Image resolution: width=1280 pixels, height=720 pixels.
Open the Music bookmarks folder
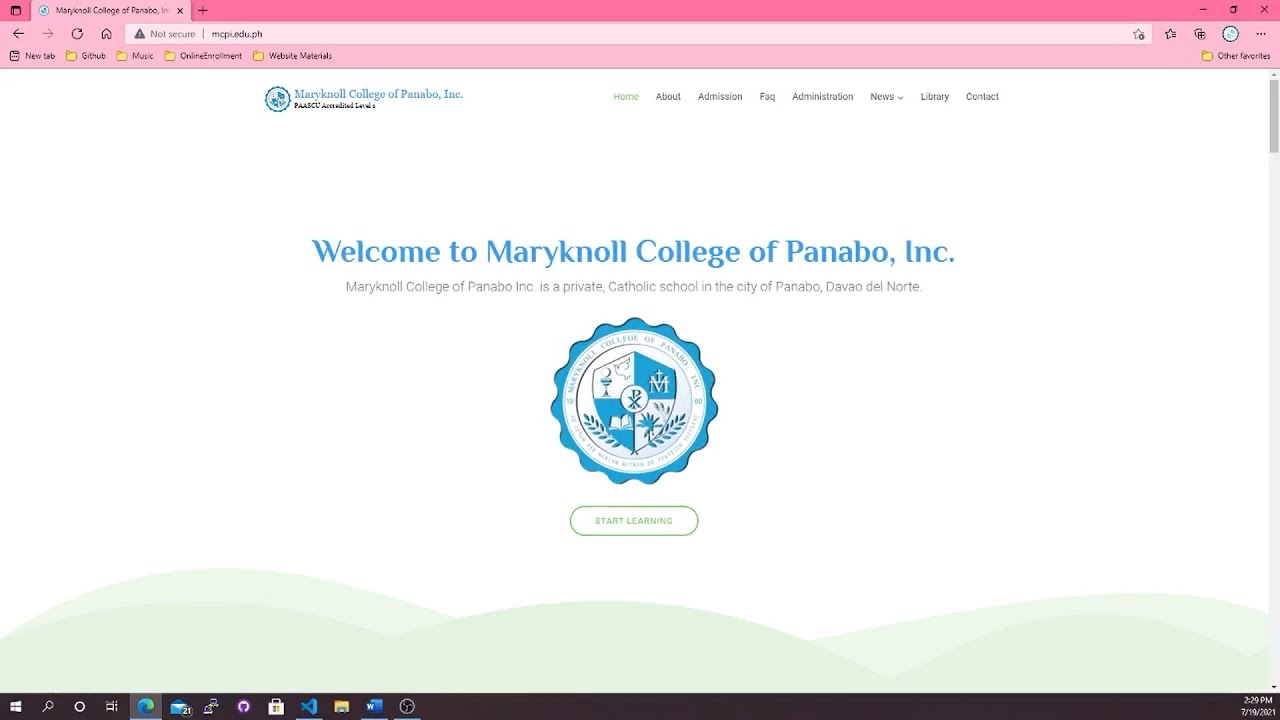click(135, 56)
